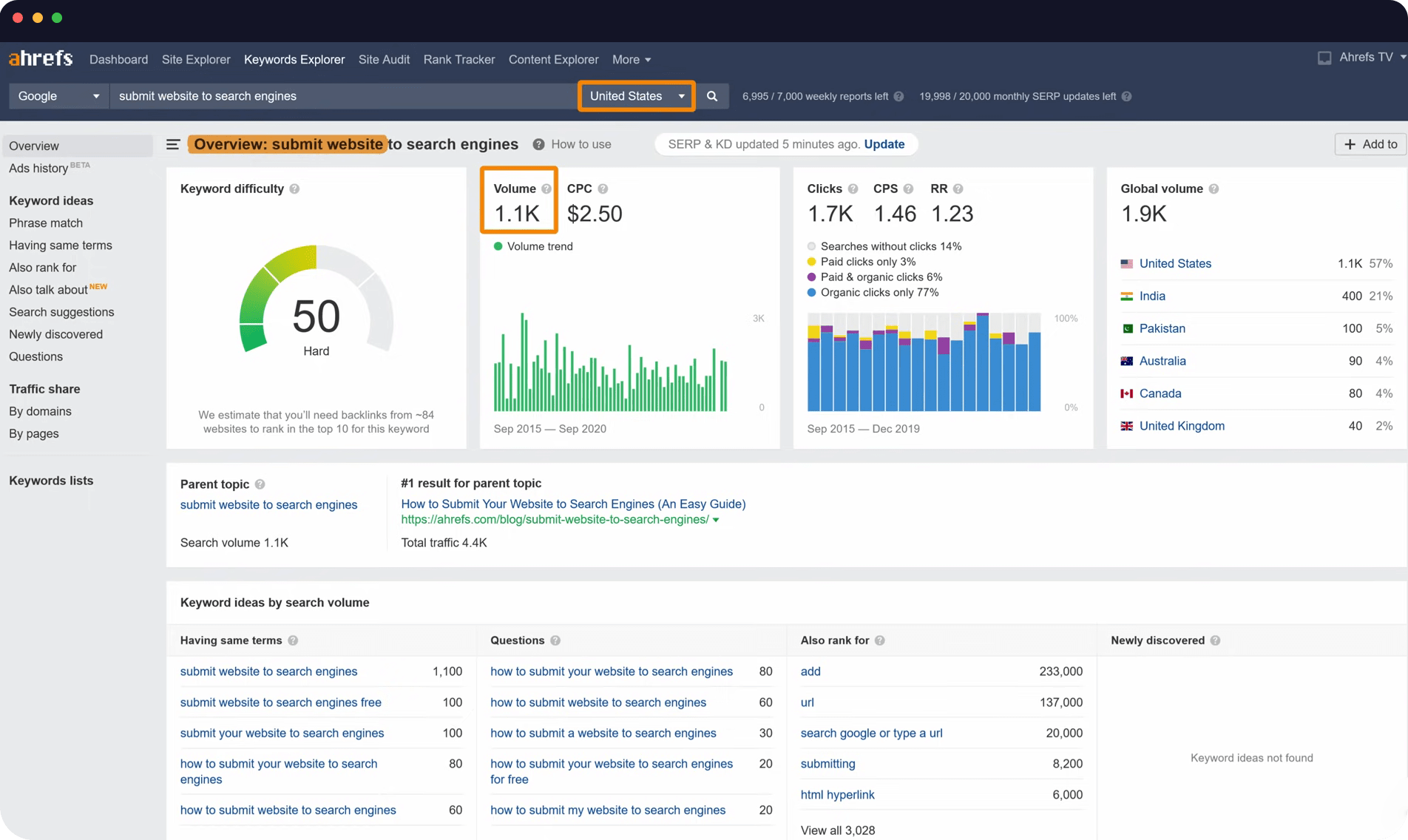Open Phrase match in sidebar
The height and width of the screenshot is (840, 1408).
click(46, 223)
